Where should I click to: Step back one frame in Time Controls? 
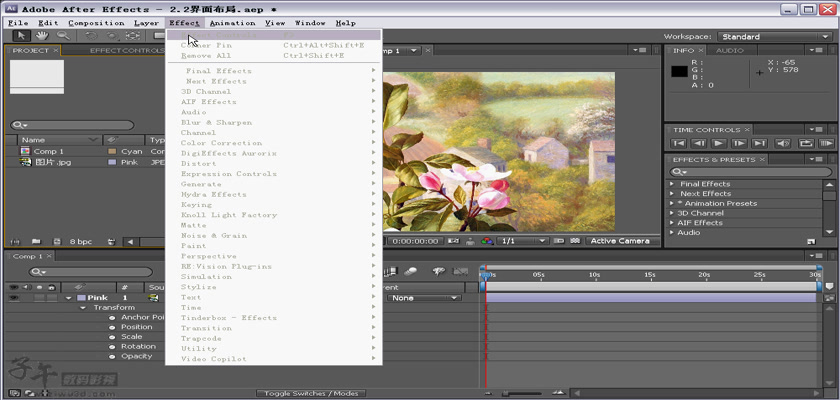click(699, 144)
